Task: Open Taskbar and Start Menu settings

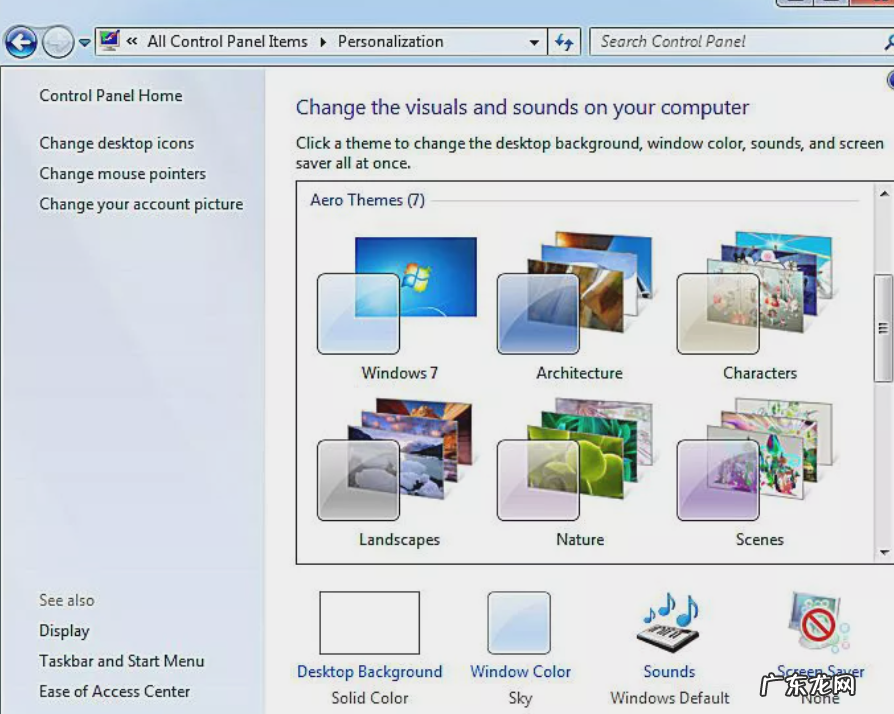Action: [121, 661]
